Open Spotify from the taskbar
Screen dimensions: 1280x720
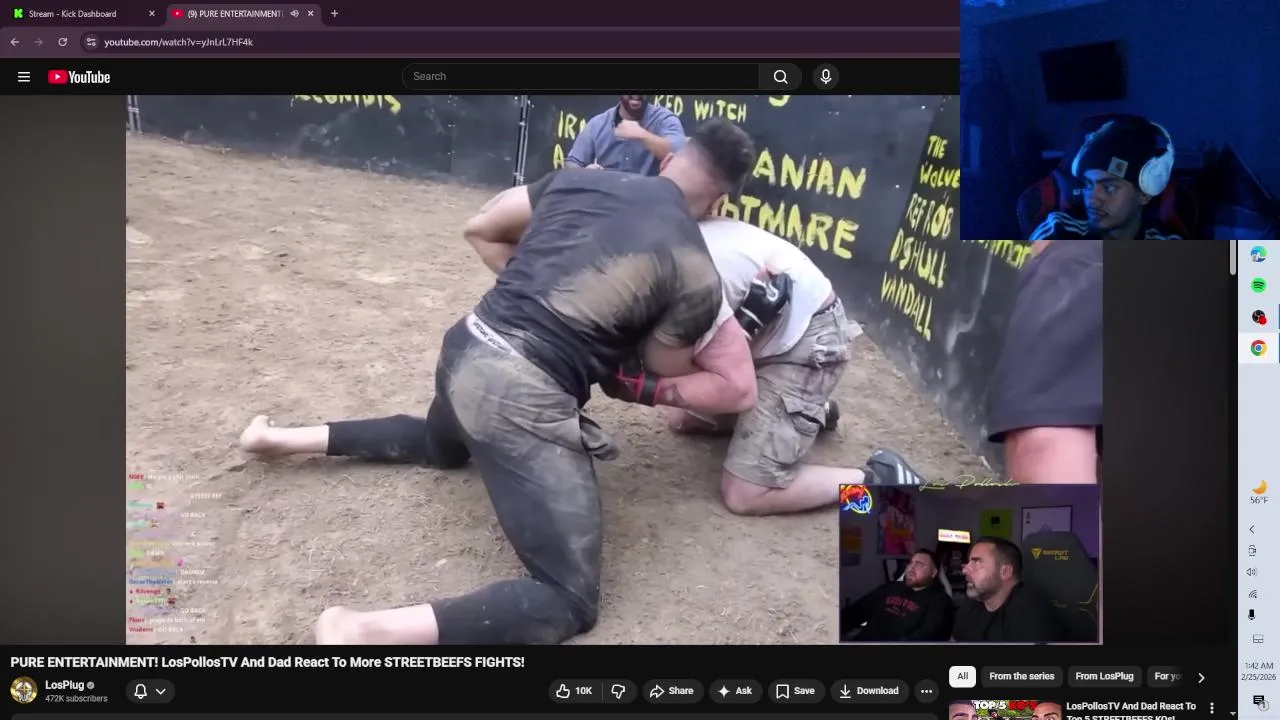pos(1258,286)
